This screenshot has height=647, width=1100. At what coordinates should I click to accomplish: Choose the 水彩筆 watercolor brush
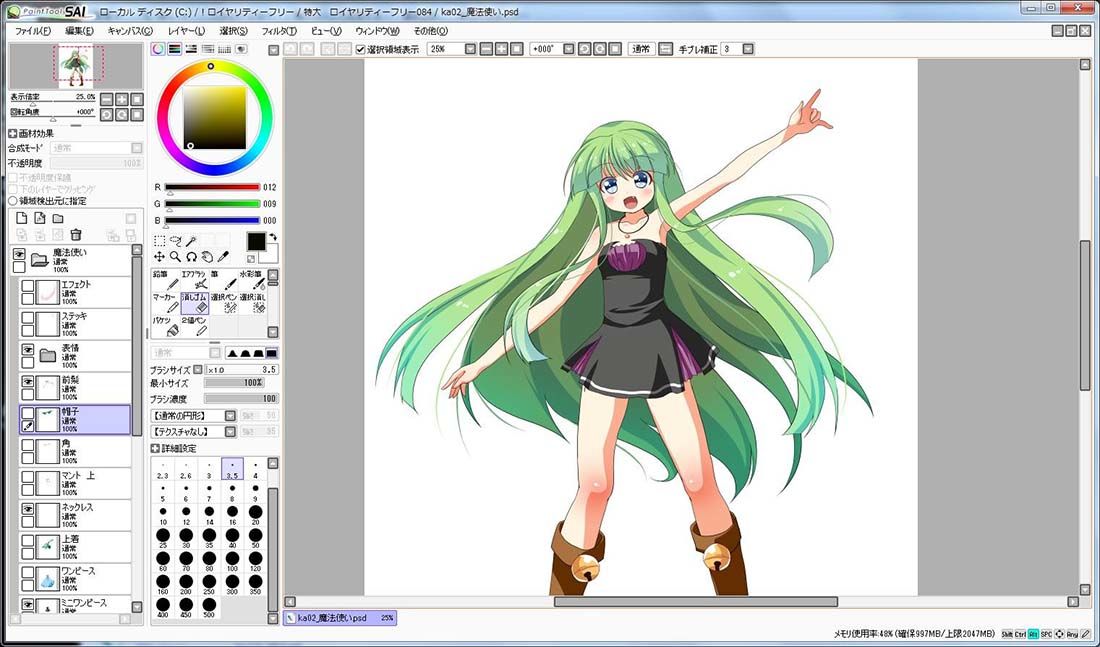pyautogui.click(x=252, y=280)
